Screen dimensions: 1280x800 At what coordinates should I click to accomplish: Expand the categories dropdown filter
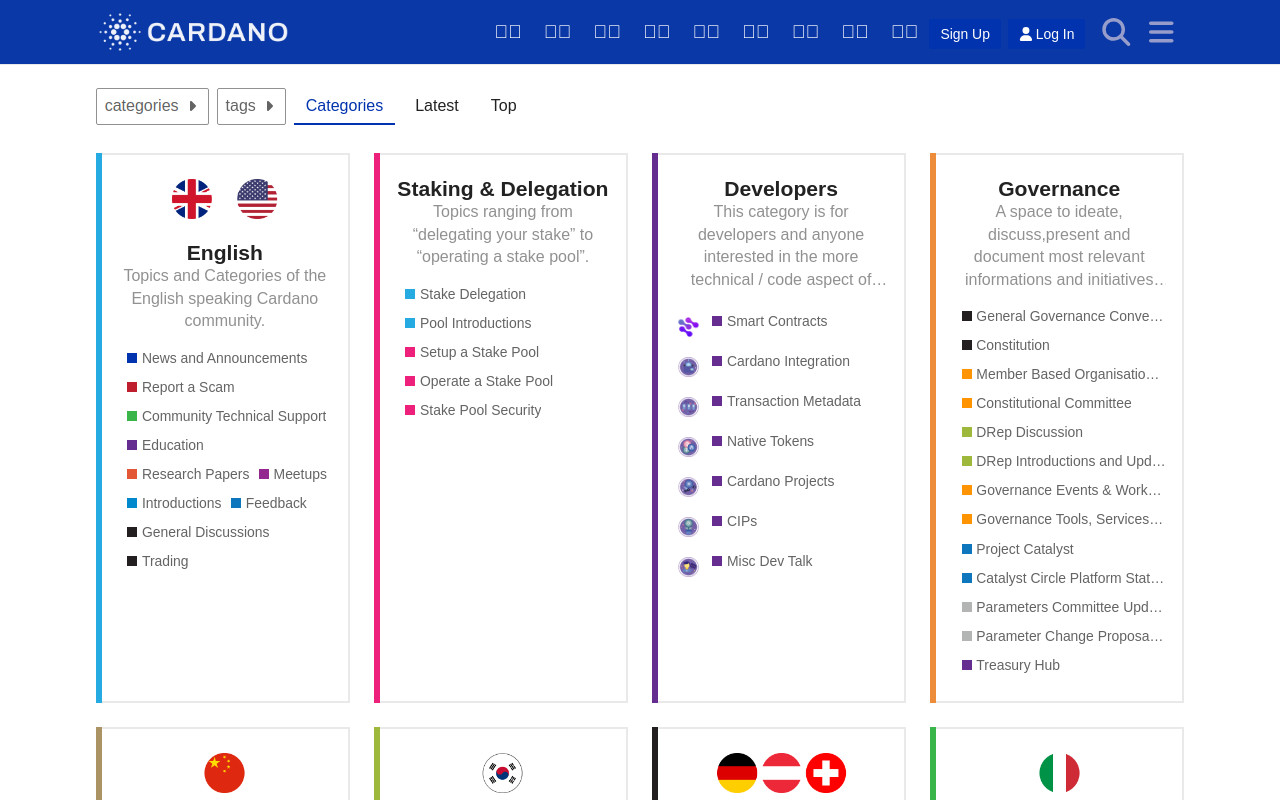[152, 106]
